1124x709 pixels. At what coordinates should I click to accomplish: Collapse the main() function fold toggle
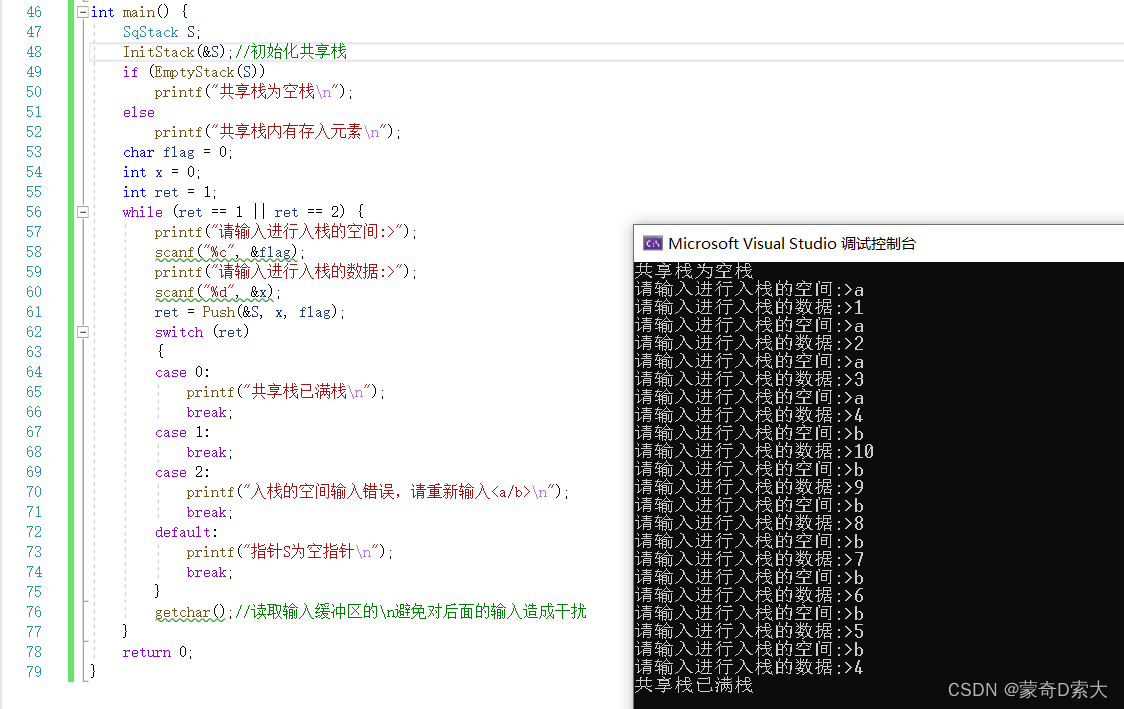coord(82,12)
